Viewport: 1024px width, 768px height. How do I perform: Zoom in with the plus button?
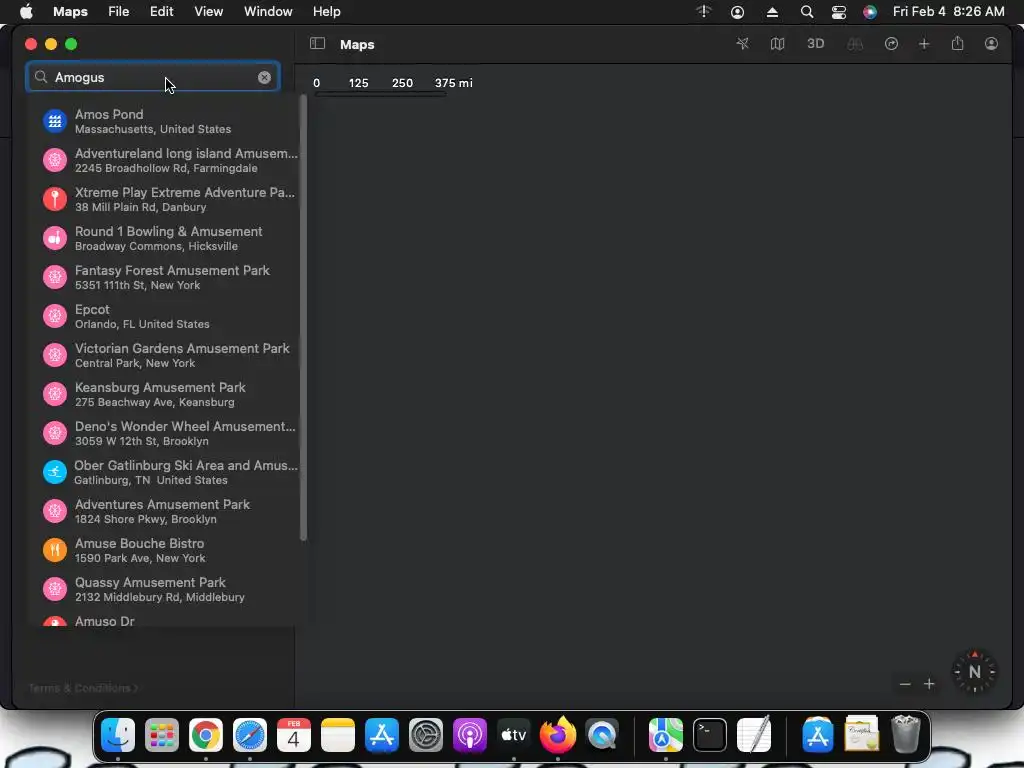[x=929, y=684]
